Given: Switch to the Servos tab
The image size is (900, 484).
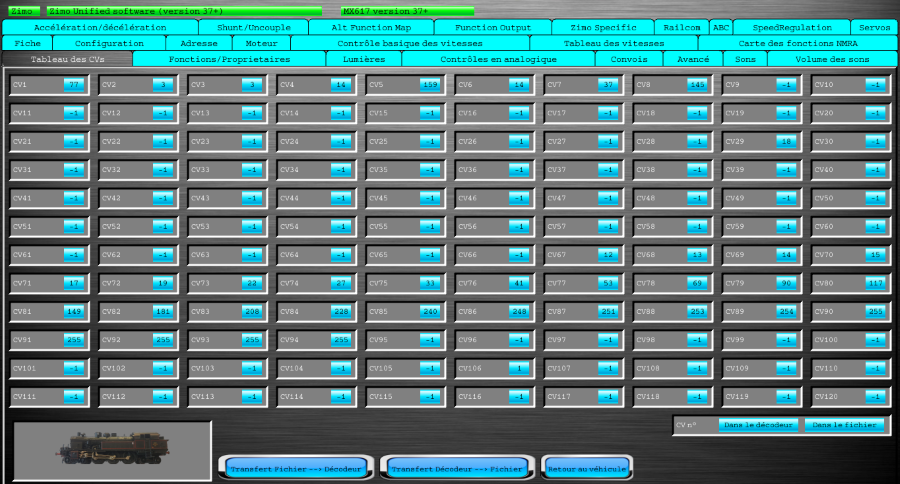Looking at the screenshot, I should [874, 27].
